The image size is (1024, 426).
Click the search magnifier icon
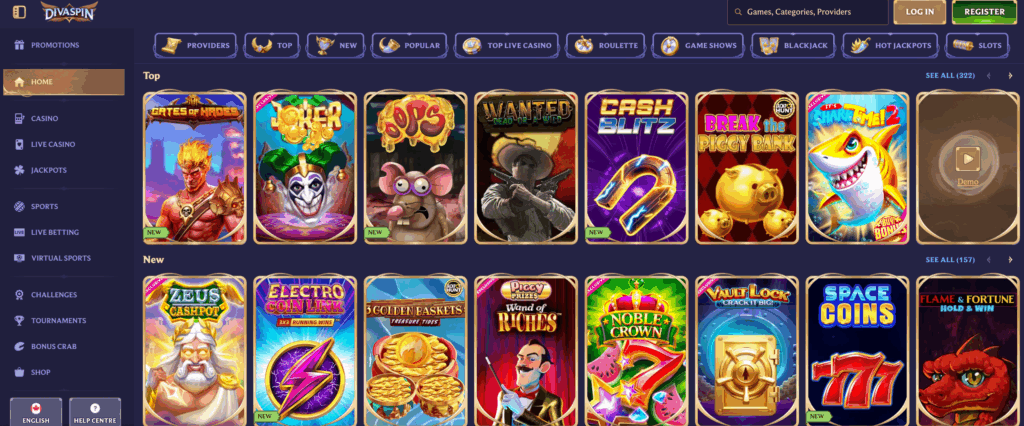738,12
